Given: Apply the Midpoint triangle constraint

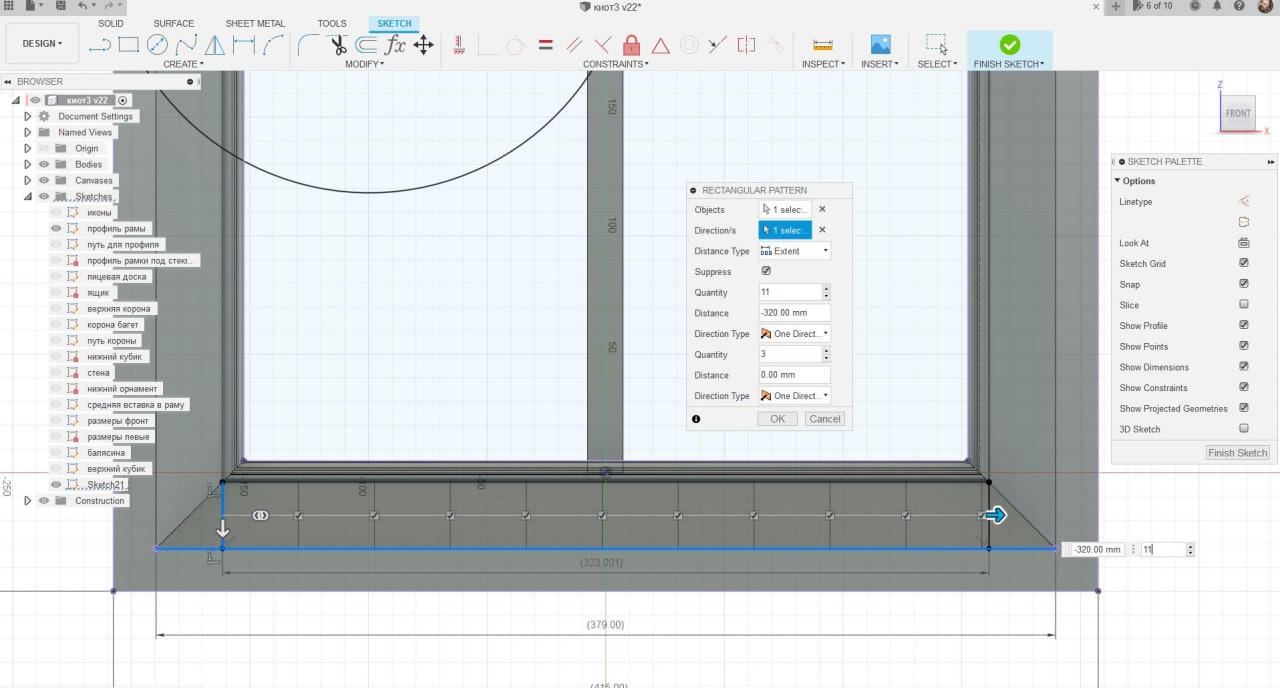Looking at the screenshot, I should pos(660,44).
